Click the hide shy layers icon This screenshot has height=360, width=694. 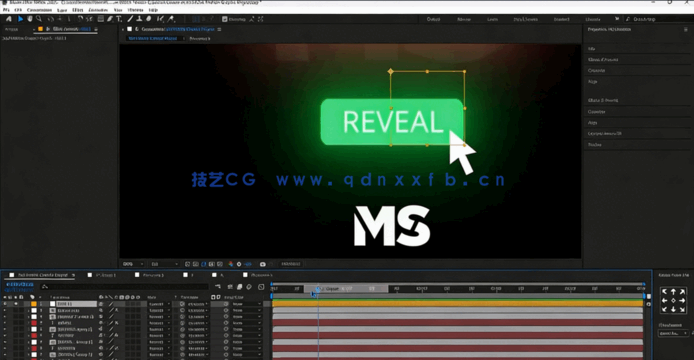pyautogui.click(x=230, y=287)
